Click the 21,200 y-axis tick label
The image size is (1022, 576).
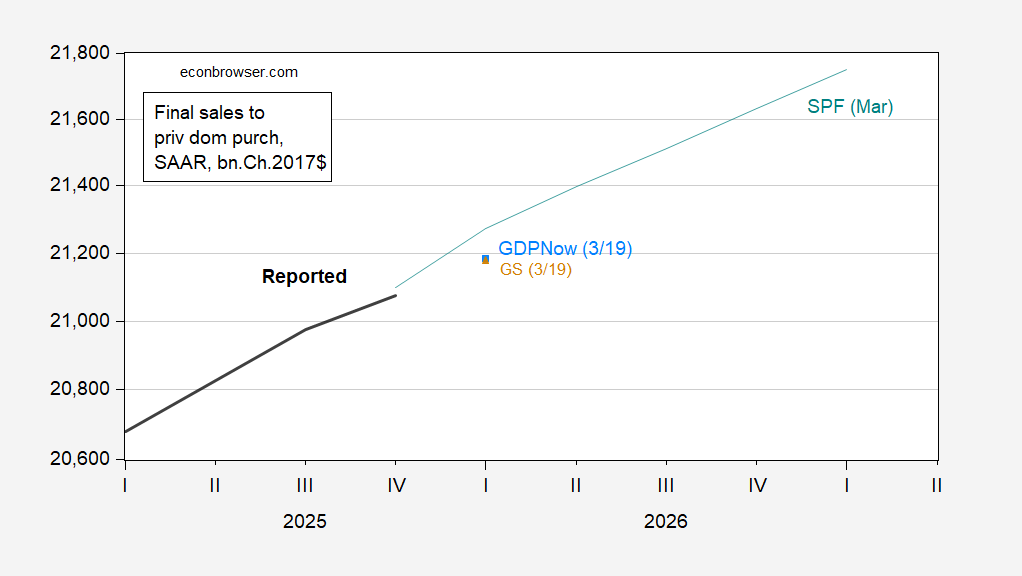click(x=78, y=254)
